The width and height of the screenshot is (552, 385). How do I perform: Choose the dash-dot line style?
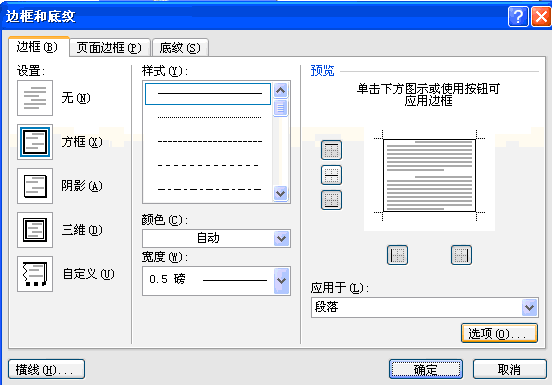[208, 189]
